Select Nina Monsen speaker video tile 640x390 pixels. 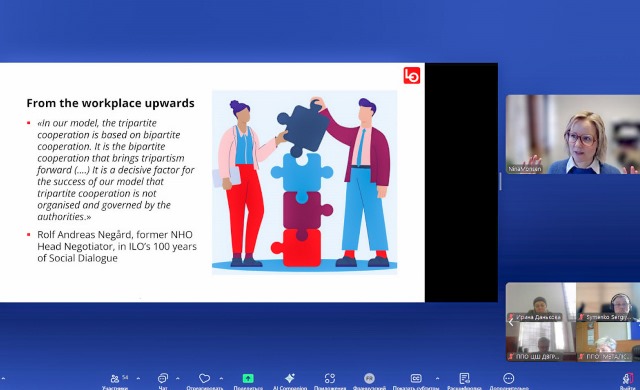coord(573,135)
